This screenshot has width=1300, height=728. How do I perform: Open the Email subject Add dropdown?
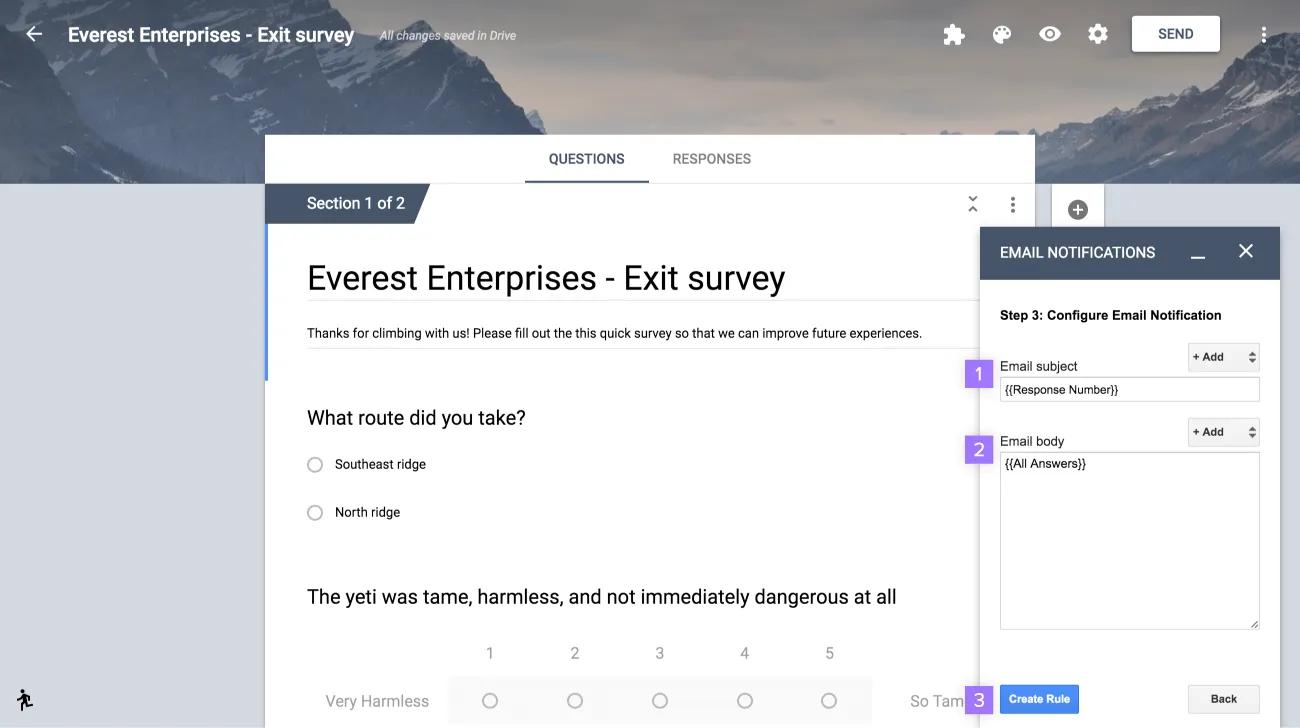1223,357
